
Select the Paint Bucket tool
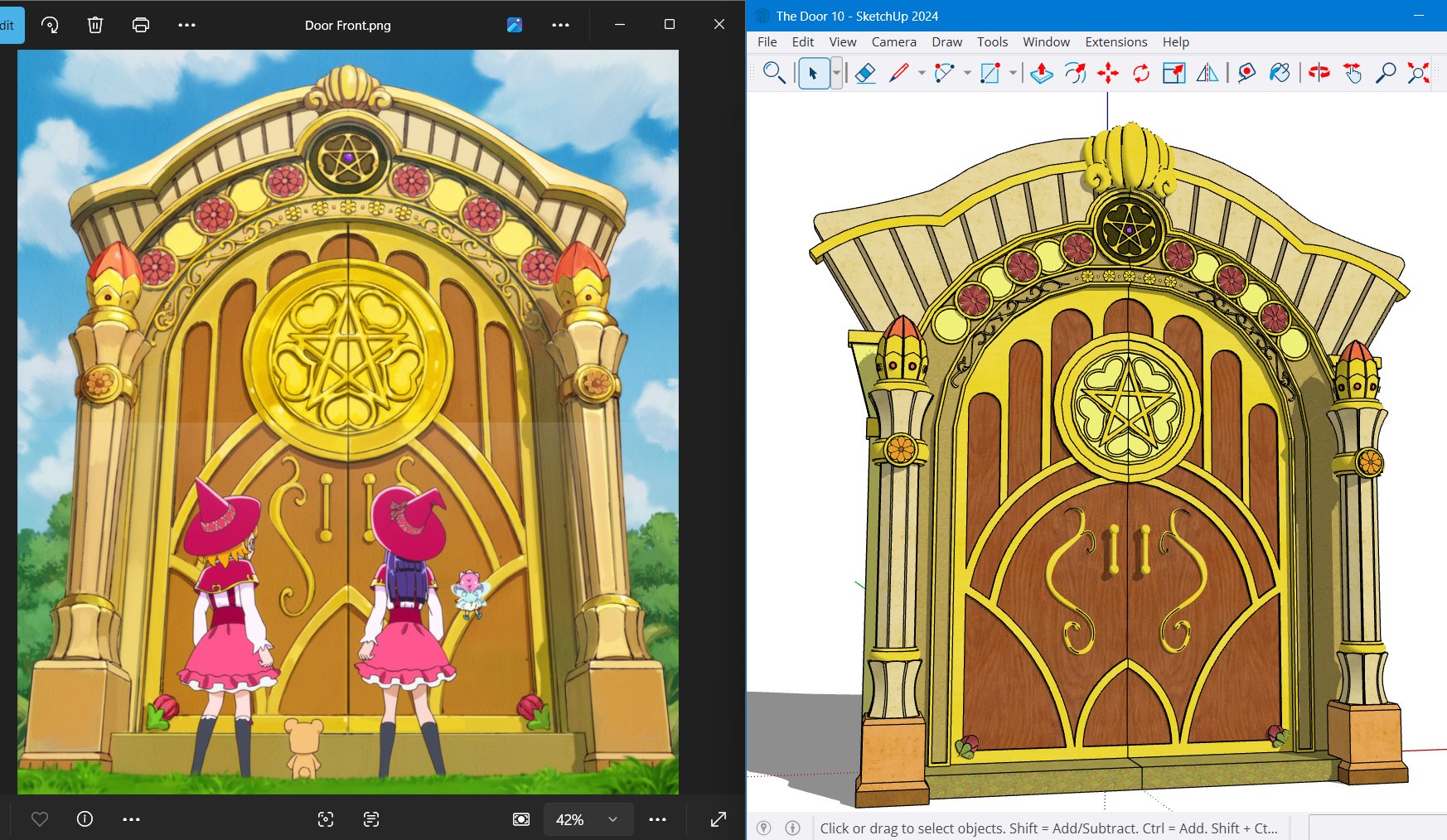tap(1280, 73)
